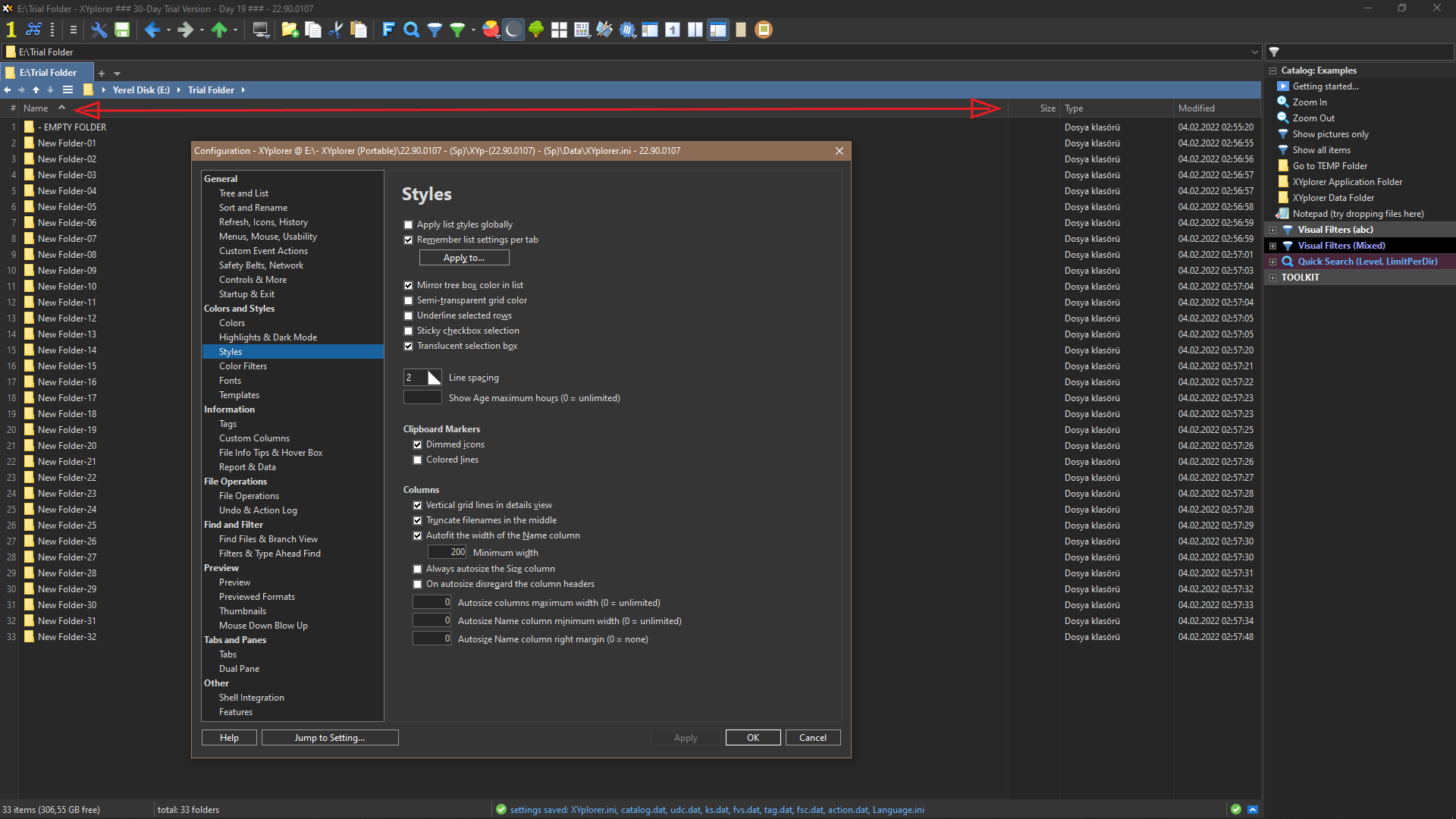Toggle Dark Mode with the moon icon
The height and width of the screenshot is (819, 1456).
[513, 30]
